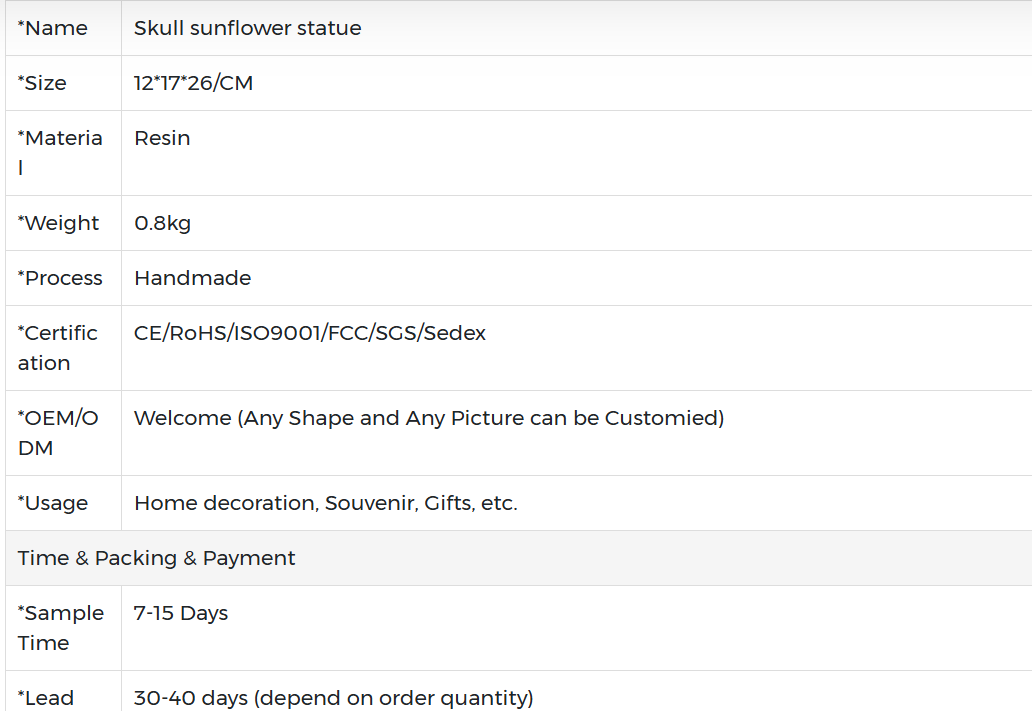Select the CE/RoHS/ISO9001/FCC/SGS/Sedex certification text

(310, 333)
